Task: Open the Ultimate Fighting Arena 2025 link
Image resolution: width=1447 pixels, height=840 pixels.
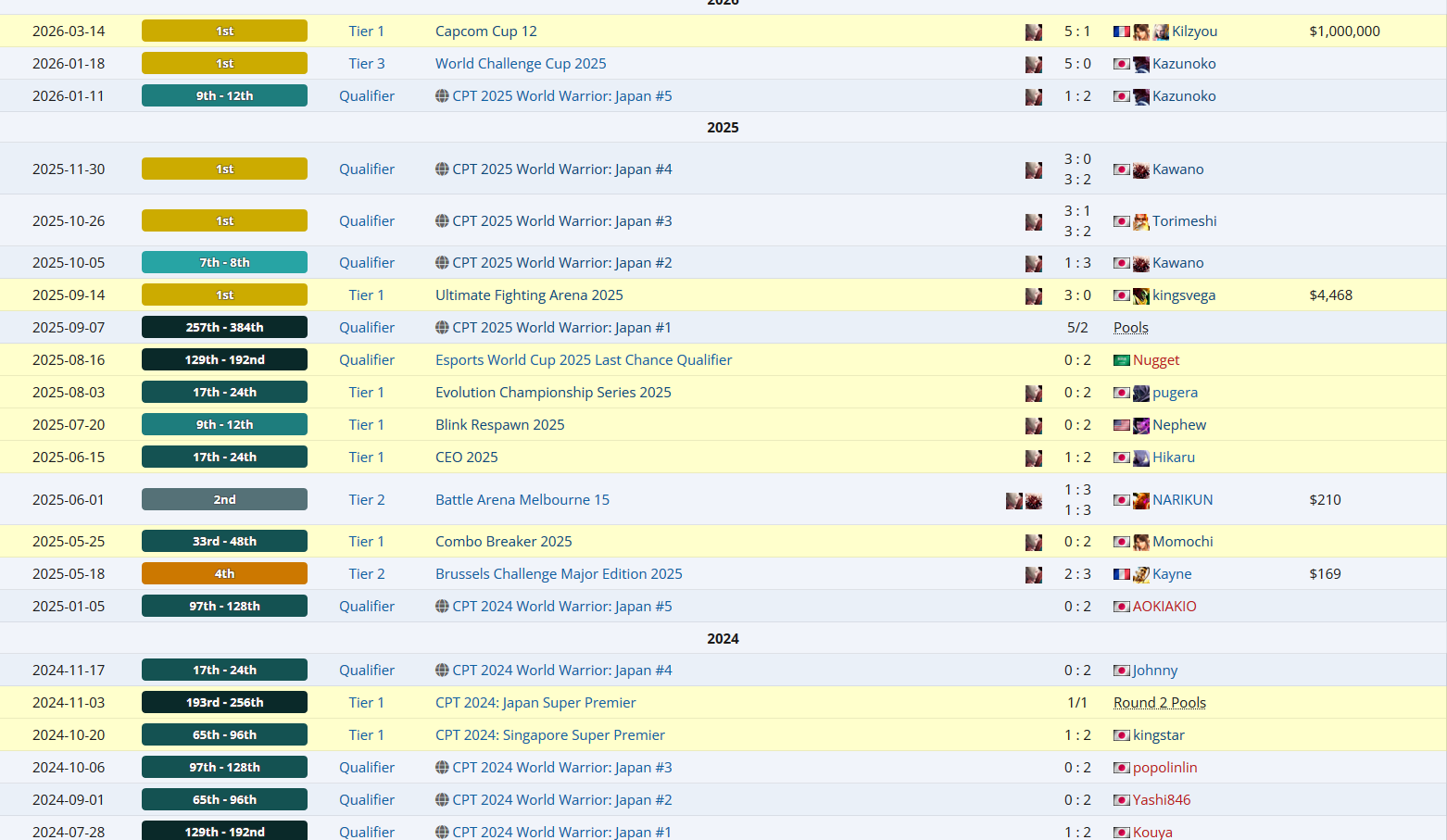Action: 529,295
